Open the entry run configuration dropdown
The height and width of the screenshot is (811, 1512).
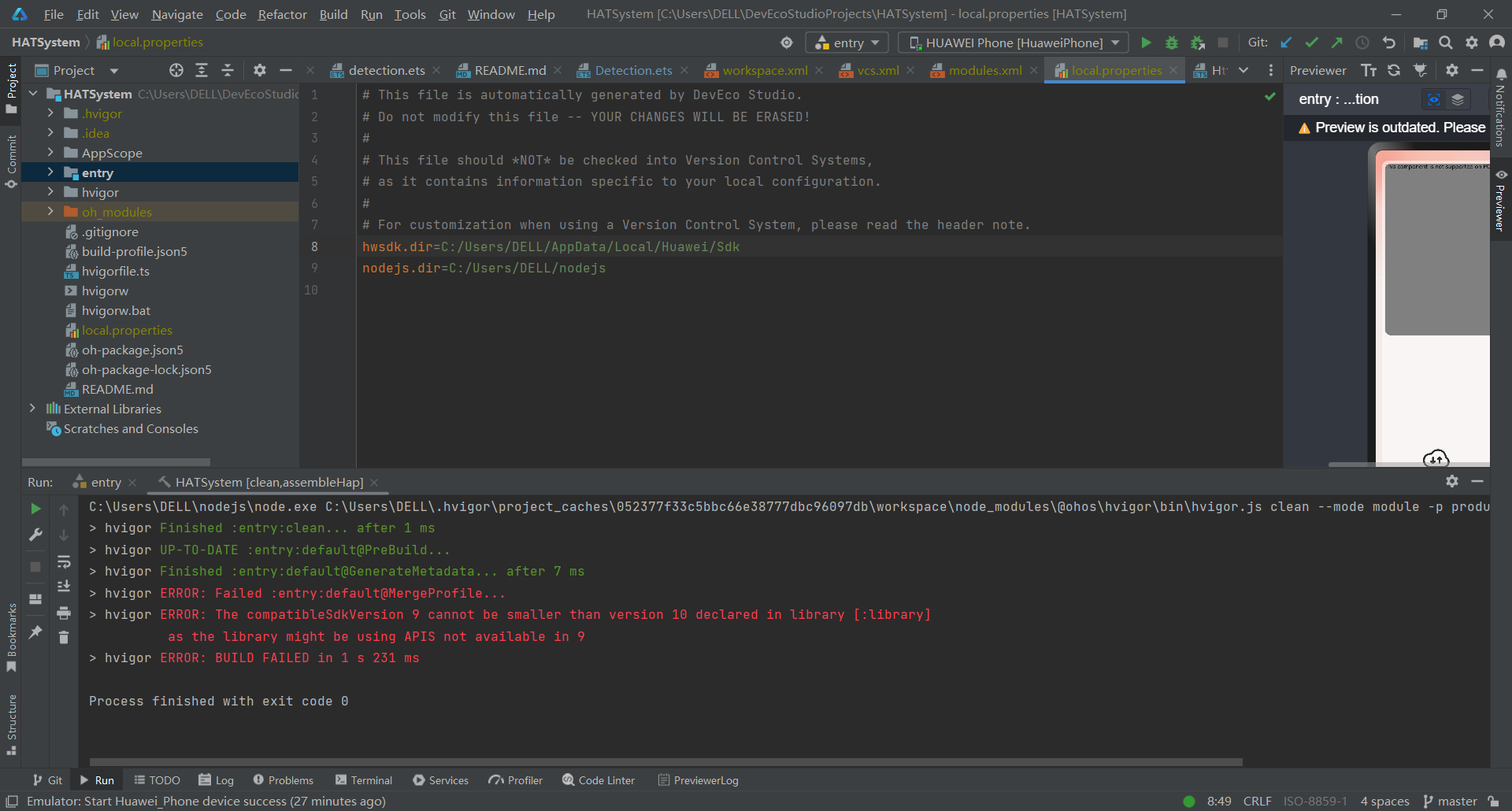(847, 43)
